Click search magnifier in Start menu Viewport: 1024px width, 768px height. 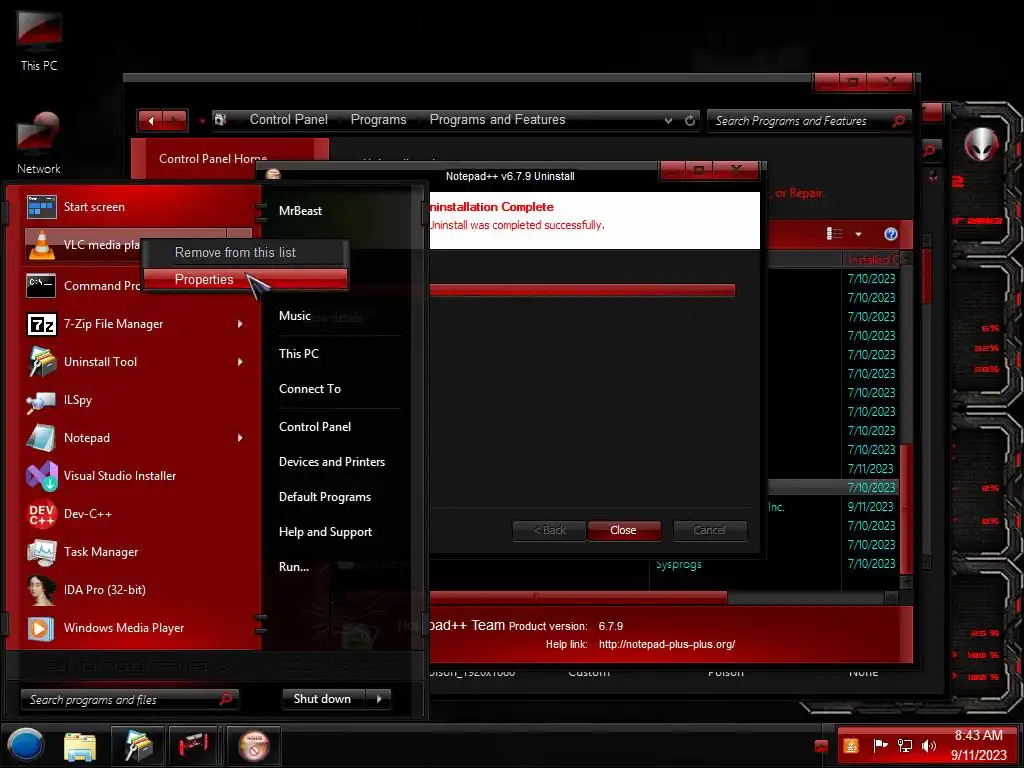(x=225, y=699)
